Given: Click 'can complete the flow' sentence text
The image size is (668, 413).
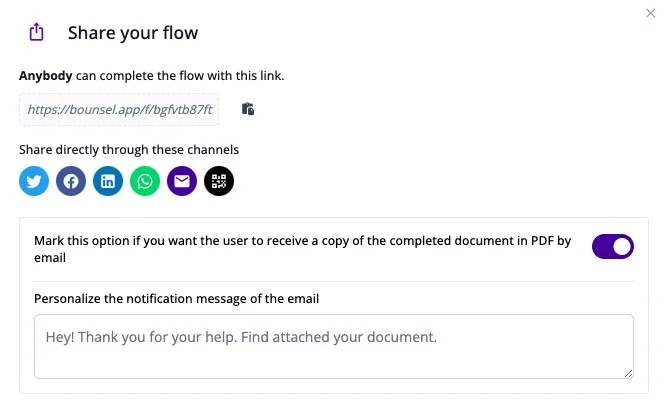Looking at the screenshot, I should pyautogui.click(x=180, y=76).
